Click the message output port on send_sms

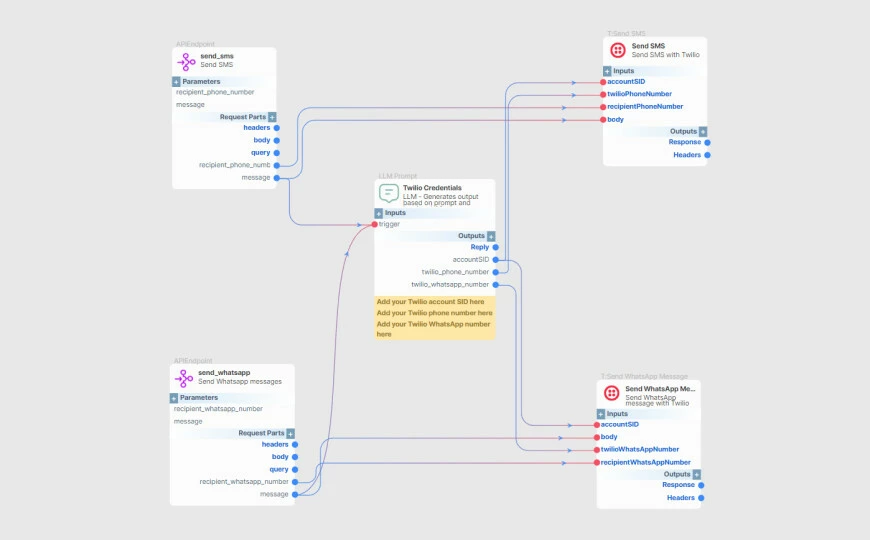(276, 178)
